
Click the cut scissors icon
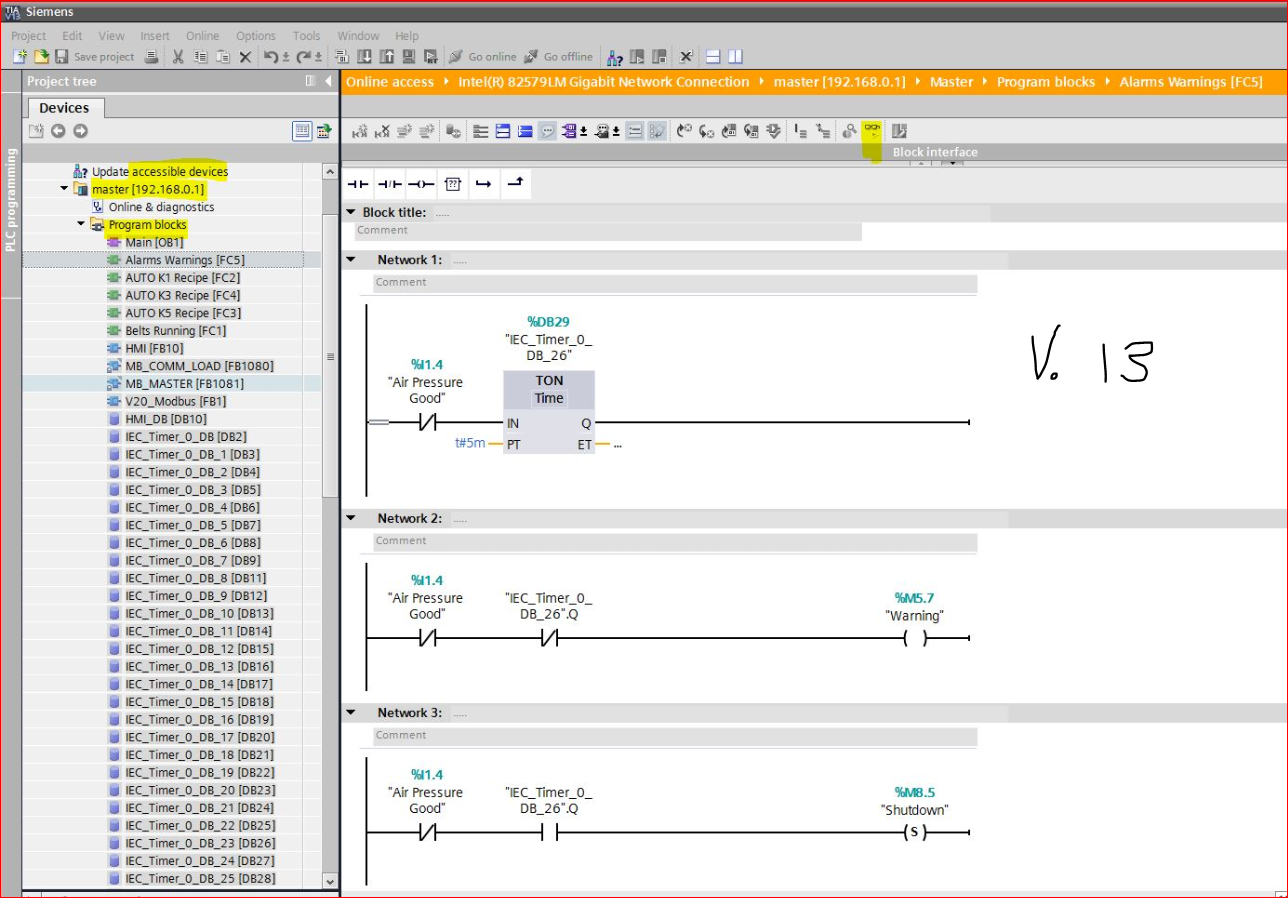(178, 57)
